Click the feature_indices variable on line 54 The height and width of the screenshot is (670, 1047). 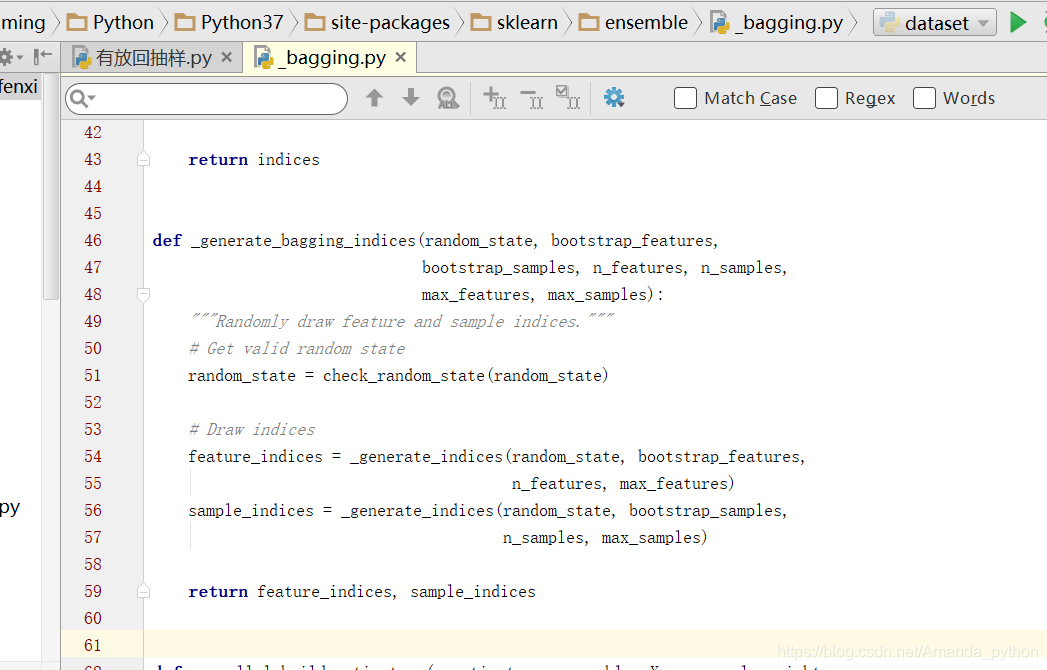pos(255,456)
